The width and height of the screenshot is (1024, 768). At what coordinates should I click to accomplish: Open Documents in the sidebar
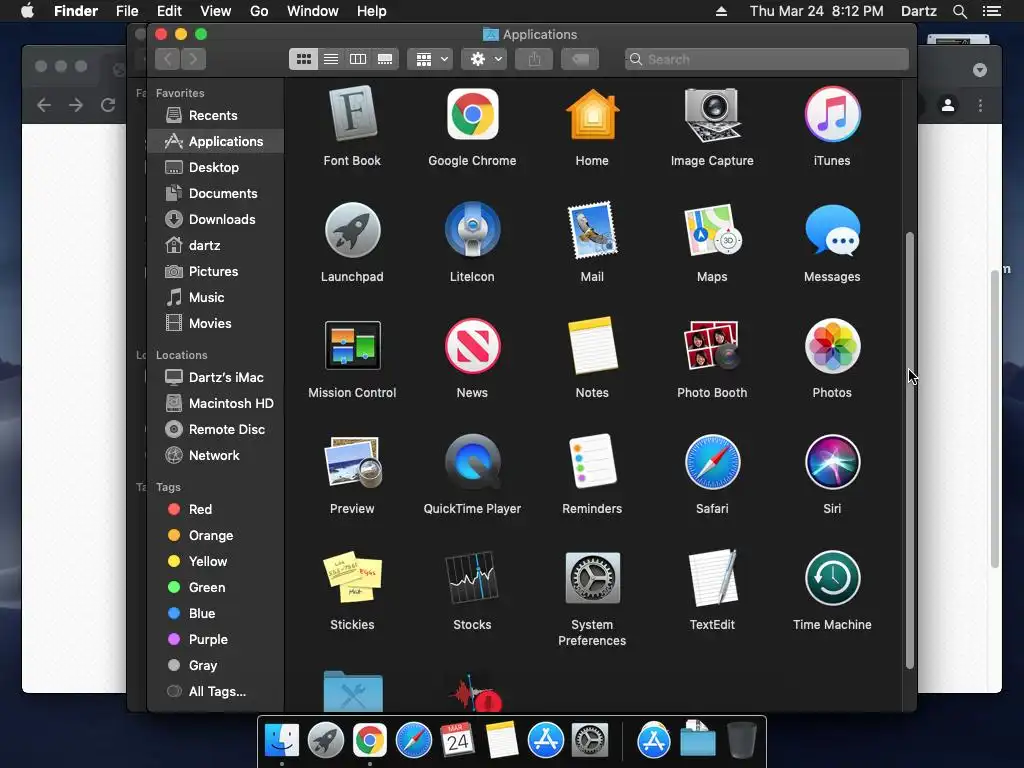[215, 194]
